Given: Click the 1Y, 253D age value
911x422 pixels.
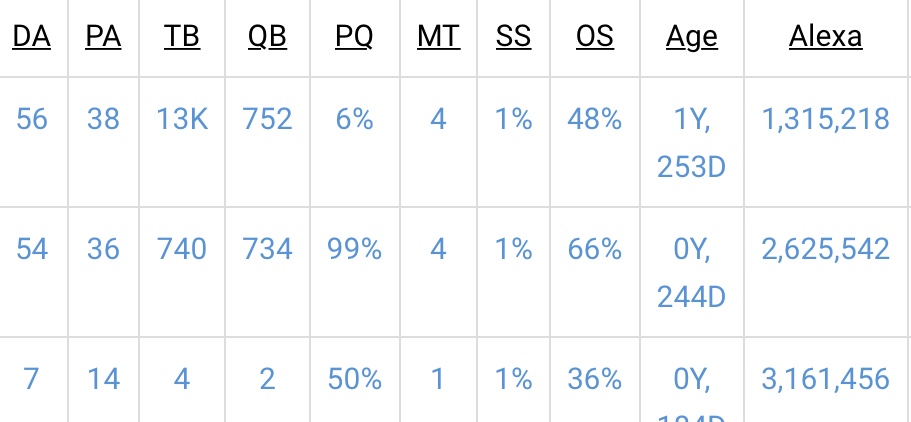Looking at the screenshot, I should click(x=691, y=143).
